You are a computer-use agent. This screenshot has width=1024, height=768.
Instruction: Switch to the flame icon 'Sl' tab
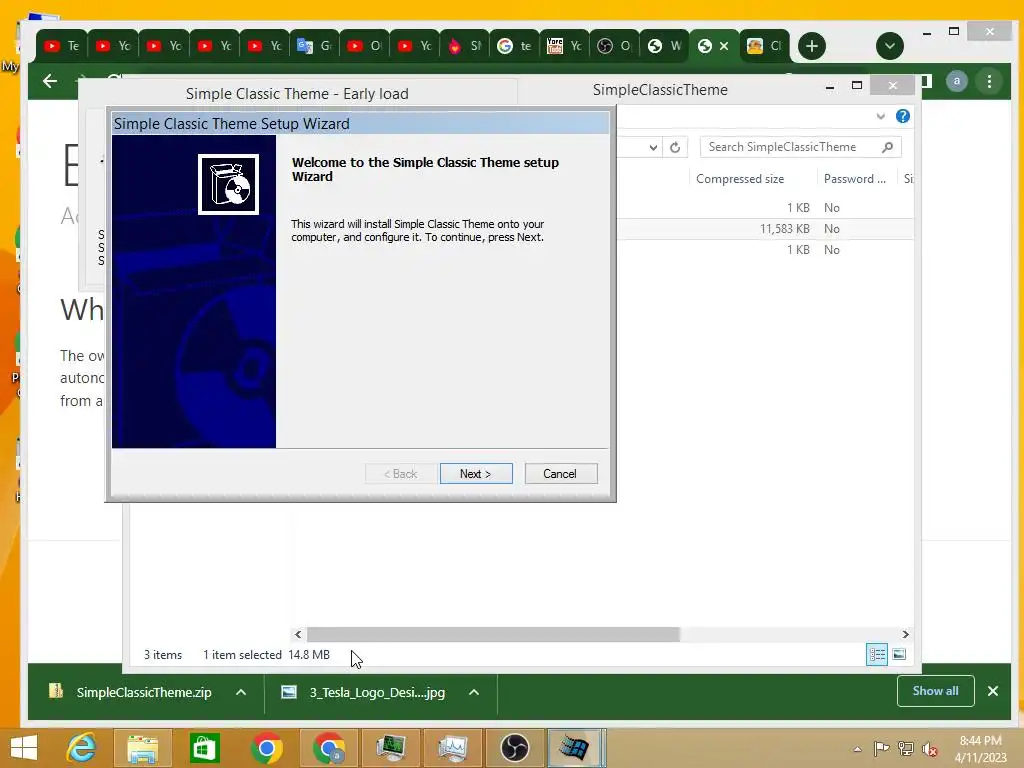464,46
